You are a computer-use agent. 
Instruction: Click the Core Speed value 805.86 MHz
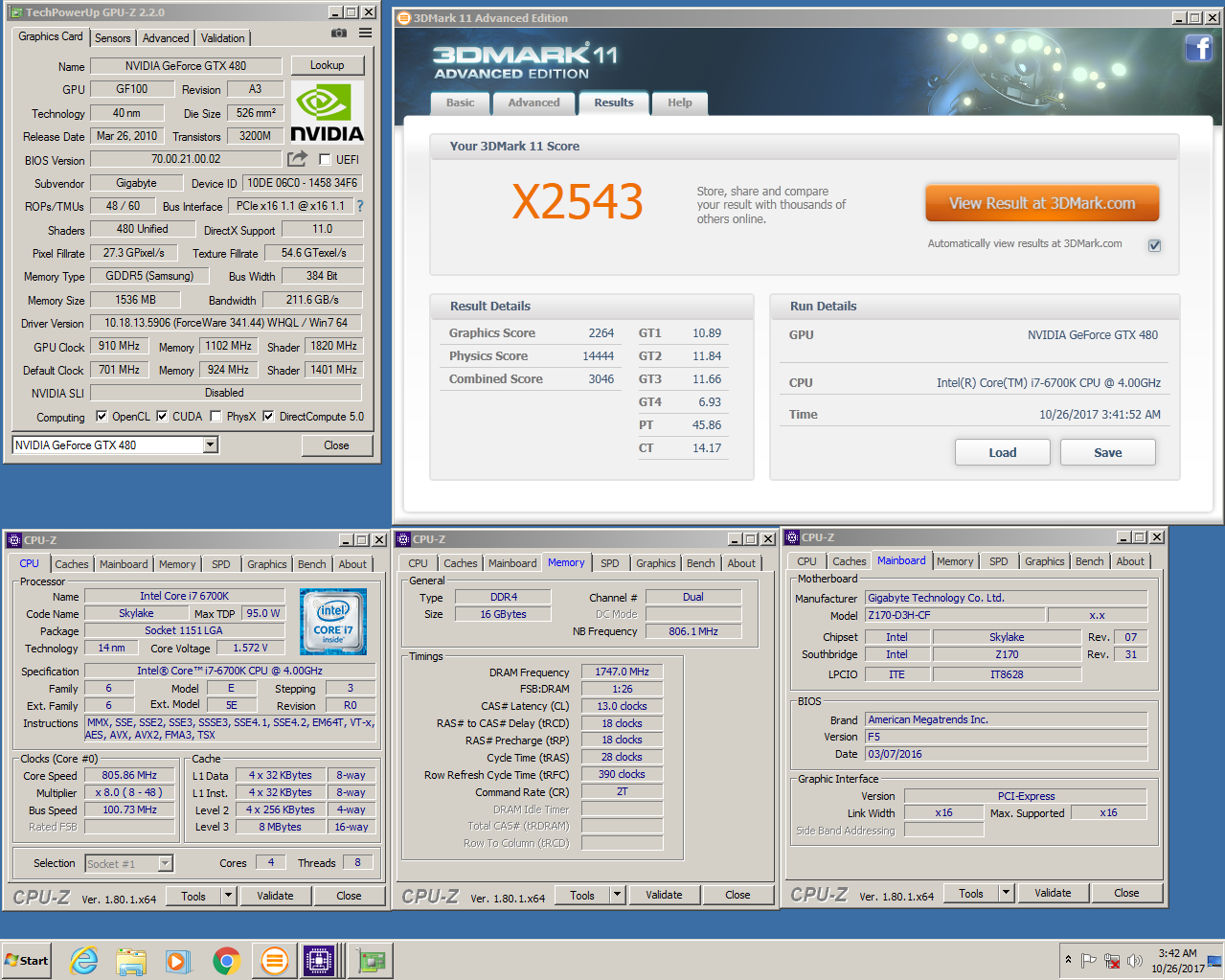coord(129,775)
